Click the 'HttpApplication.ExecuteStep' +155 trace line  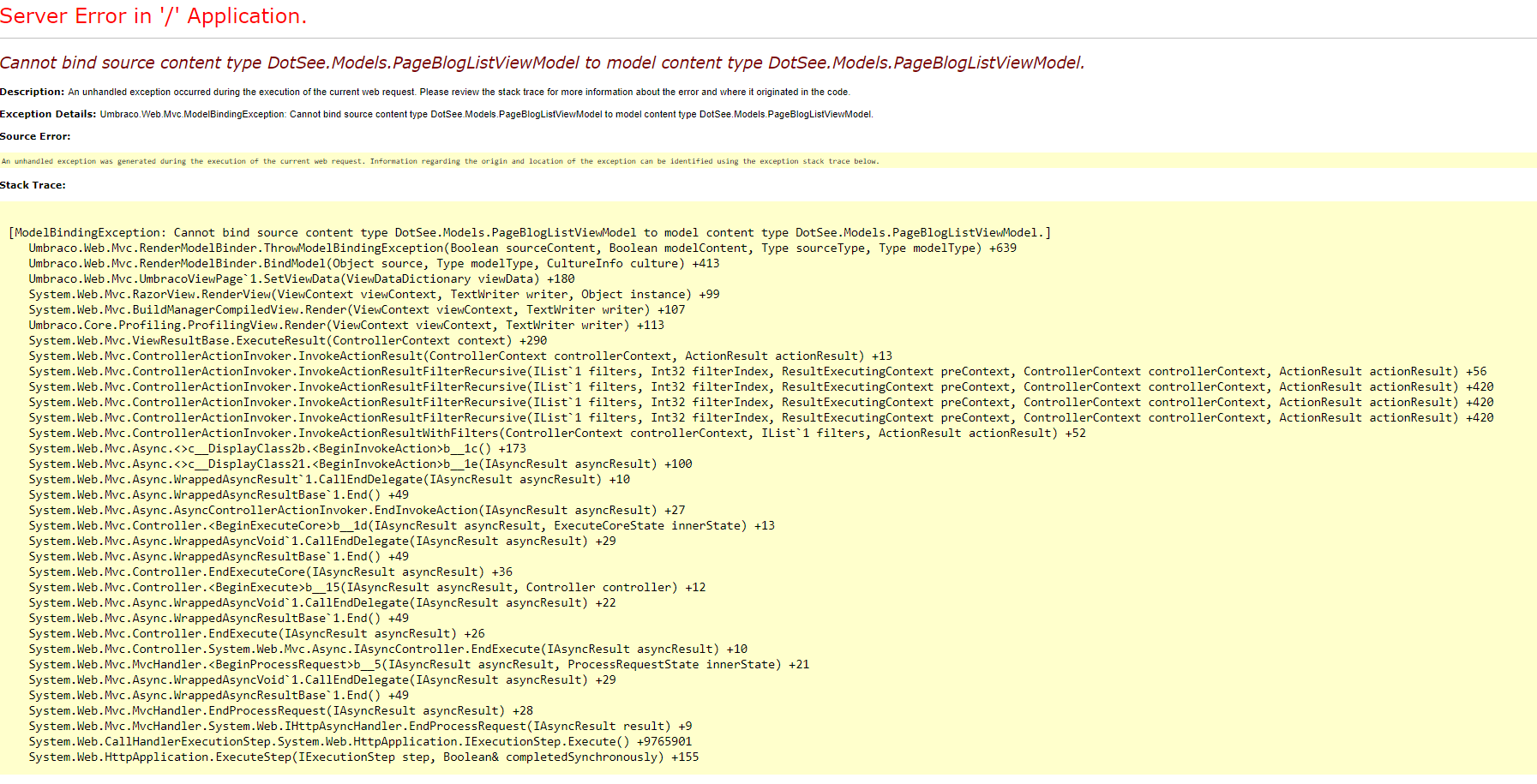(x=364, y=757)
